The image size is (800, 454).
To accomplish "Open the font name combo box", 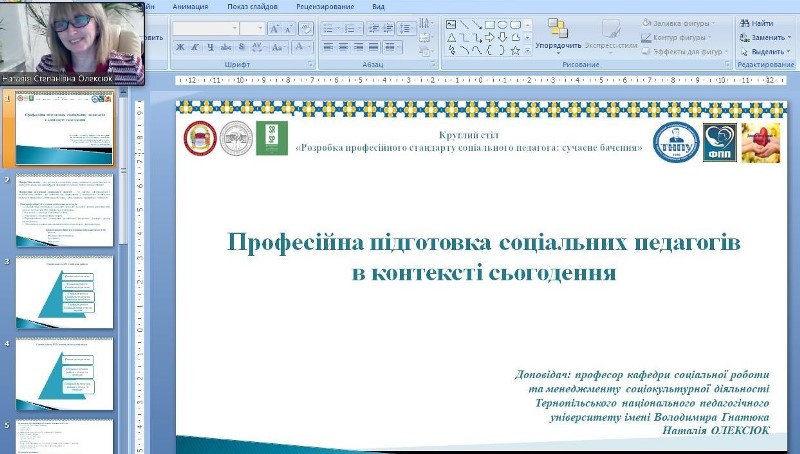I will pyautogui.click(x=206, y=29).
